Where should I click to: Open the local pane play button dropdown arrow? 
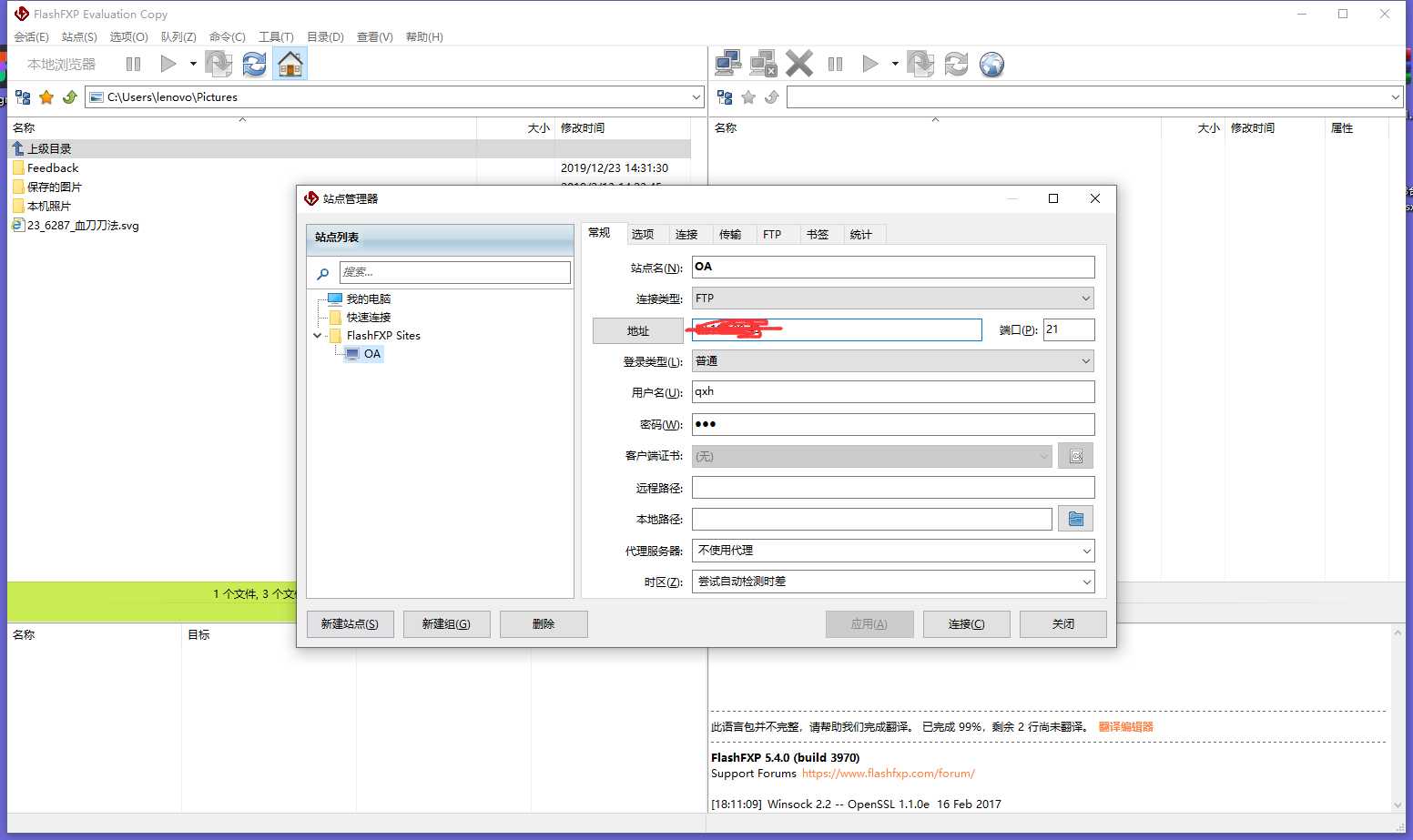tap(193, 64)
